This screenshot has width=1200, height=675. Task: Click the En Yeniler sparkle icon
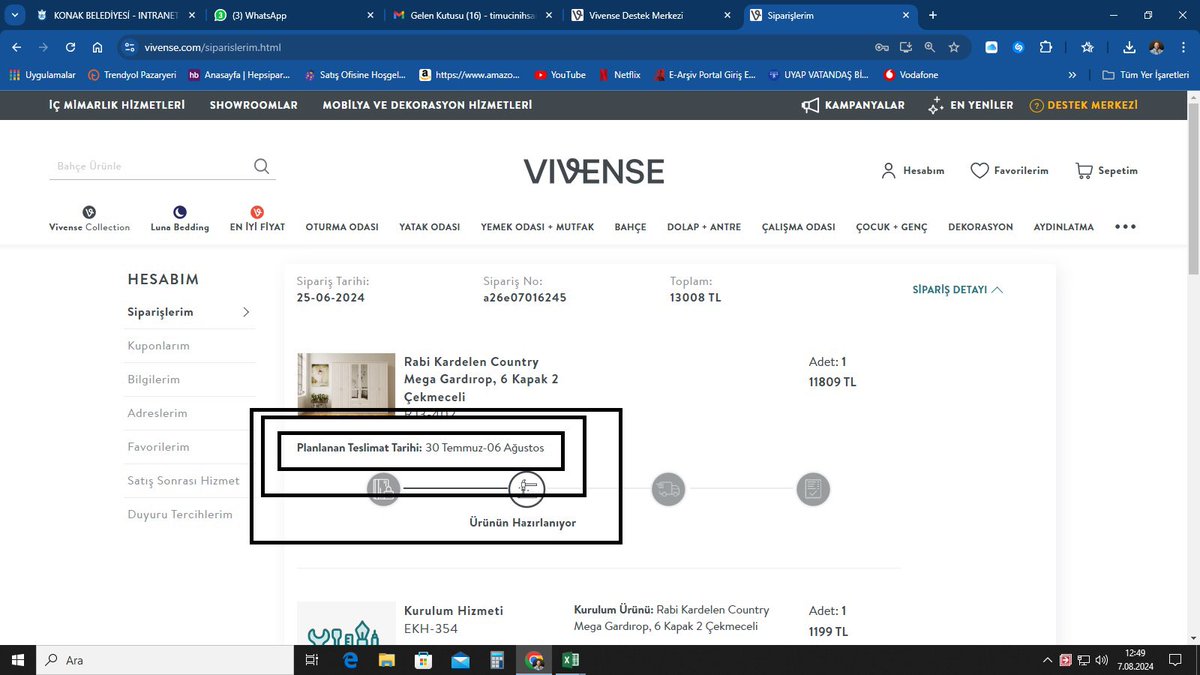(x=936, y=105)
